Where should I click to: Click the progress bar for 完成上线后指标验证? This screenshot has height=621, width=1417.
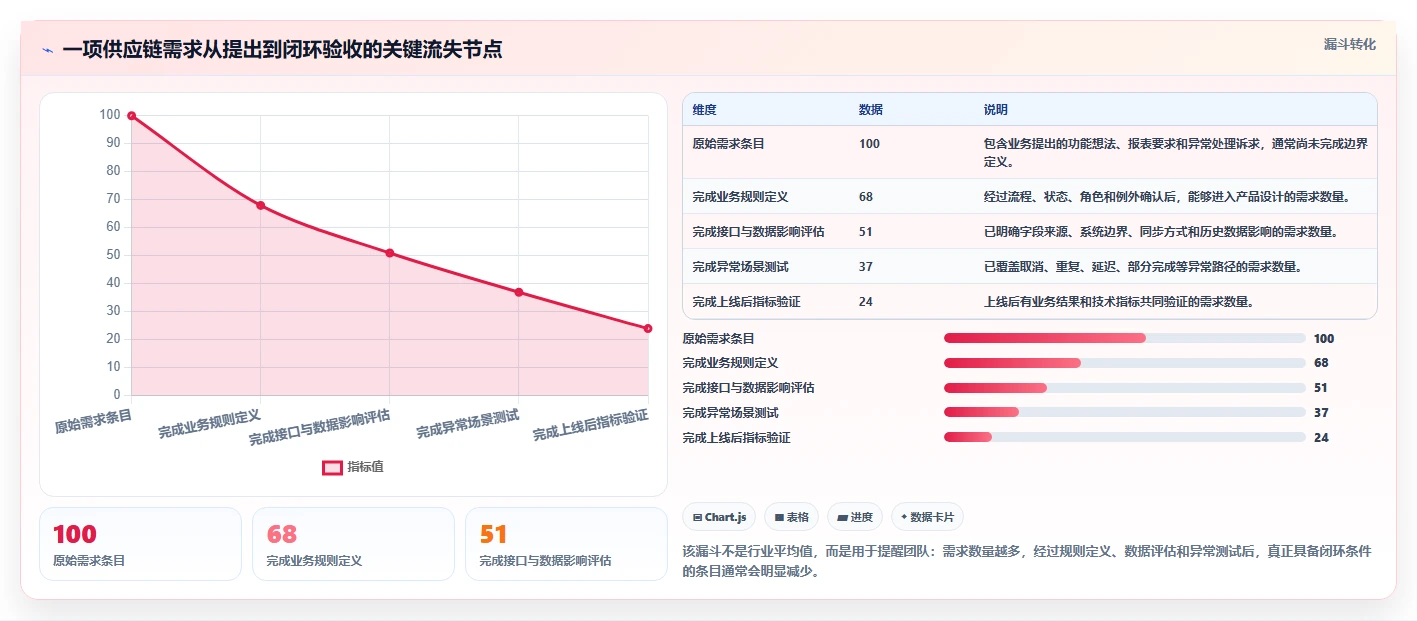(1125, 437)
